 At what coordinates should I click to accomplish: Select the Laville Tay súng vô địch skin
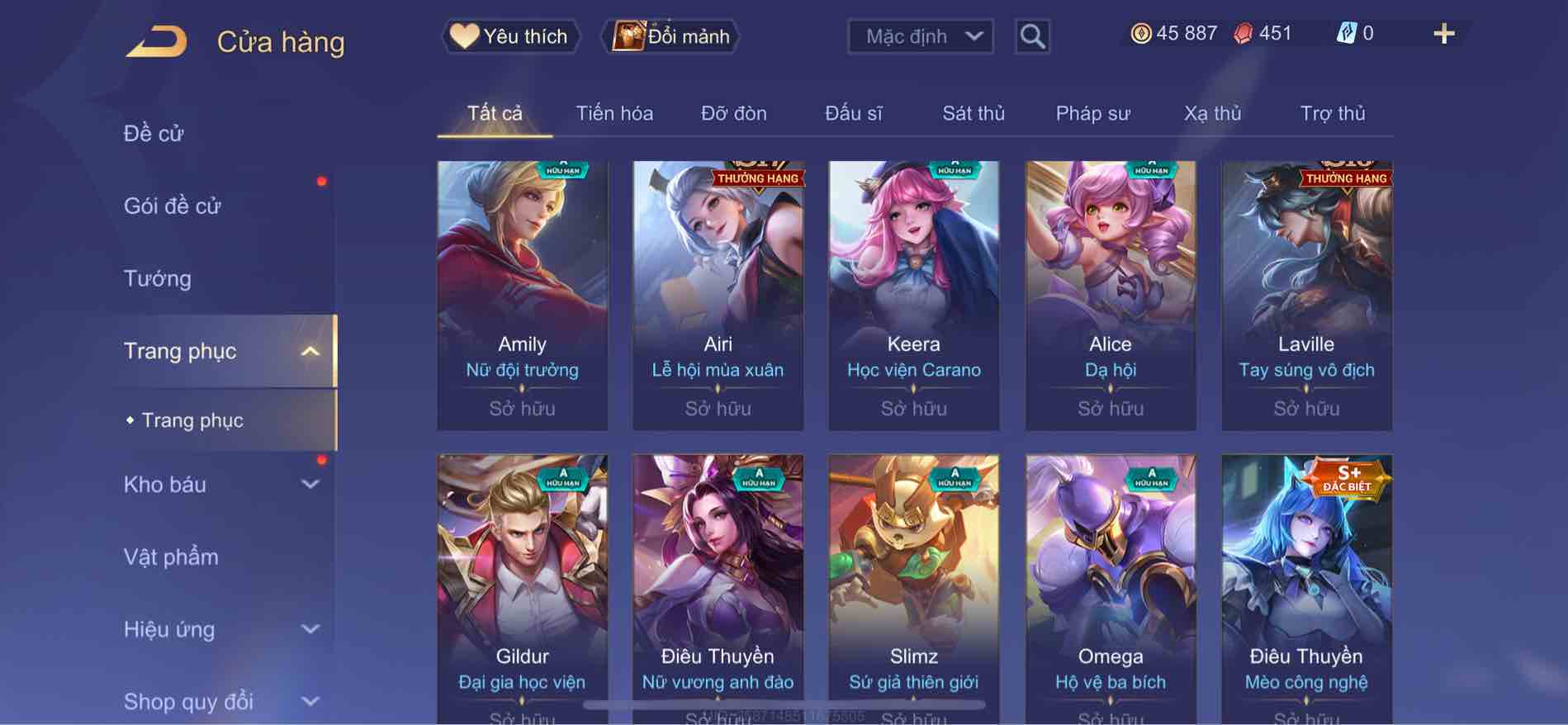[1306, 296]
